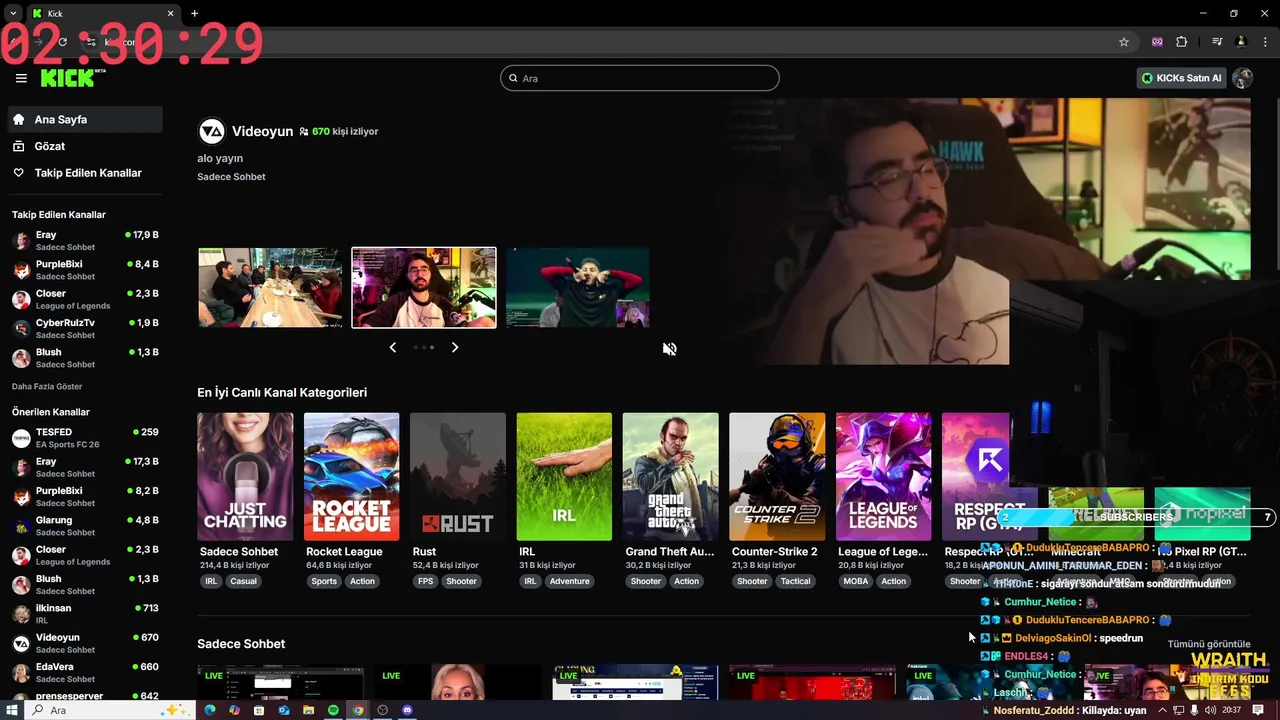Open Gözat in the sidebar

(84, 146)
